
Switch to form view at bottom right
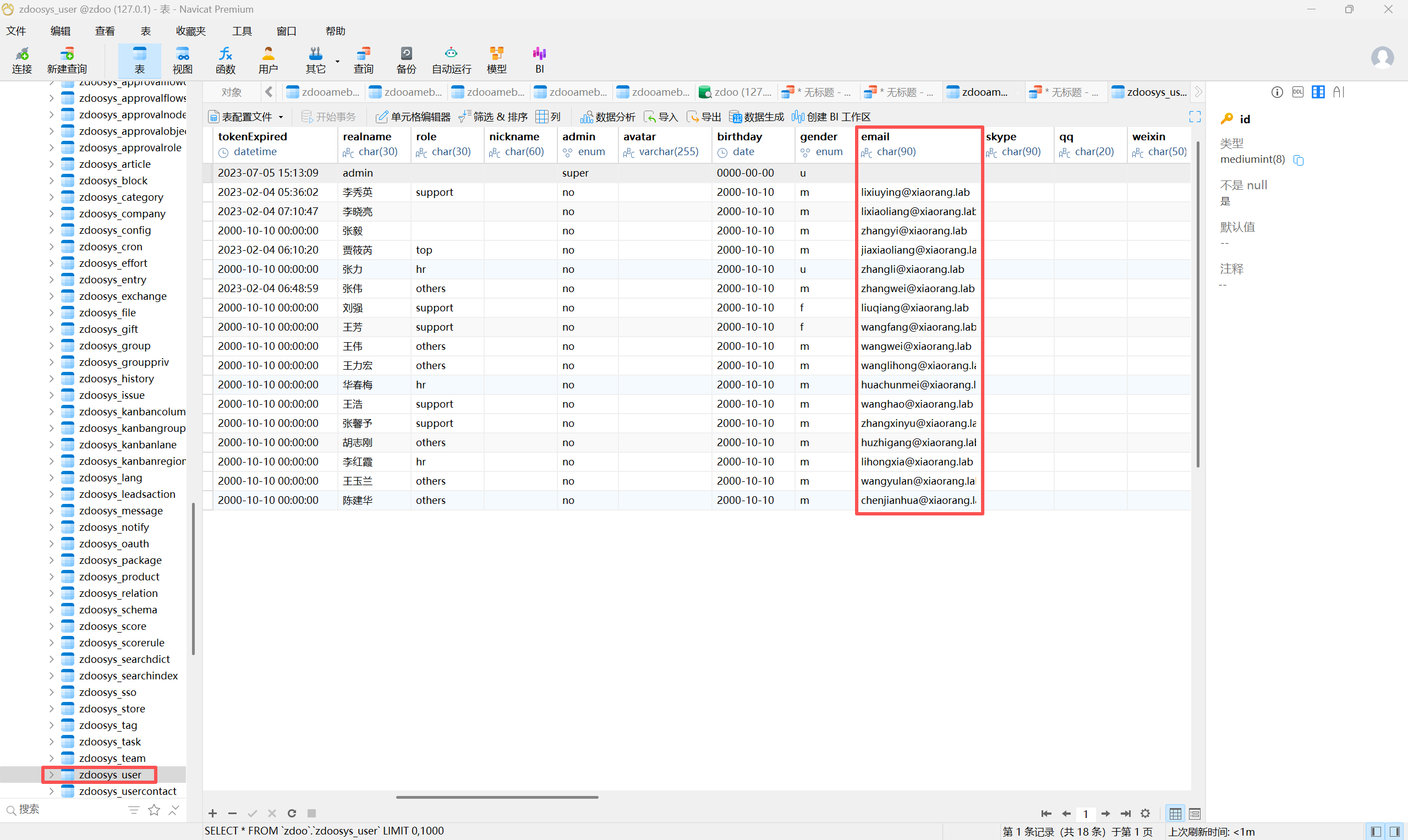(x=1195, y=814)
